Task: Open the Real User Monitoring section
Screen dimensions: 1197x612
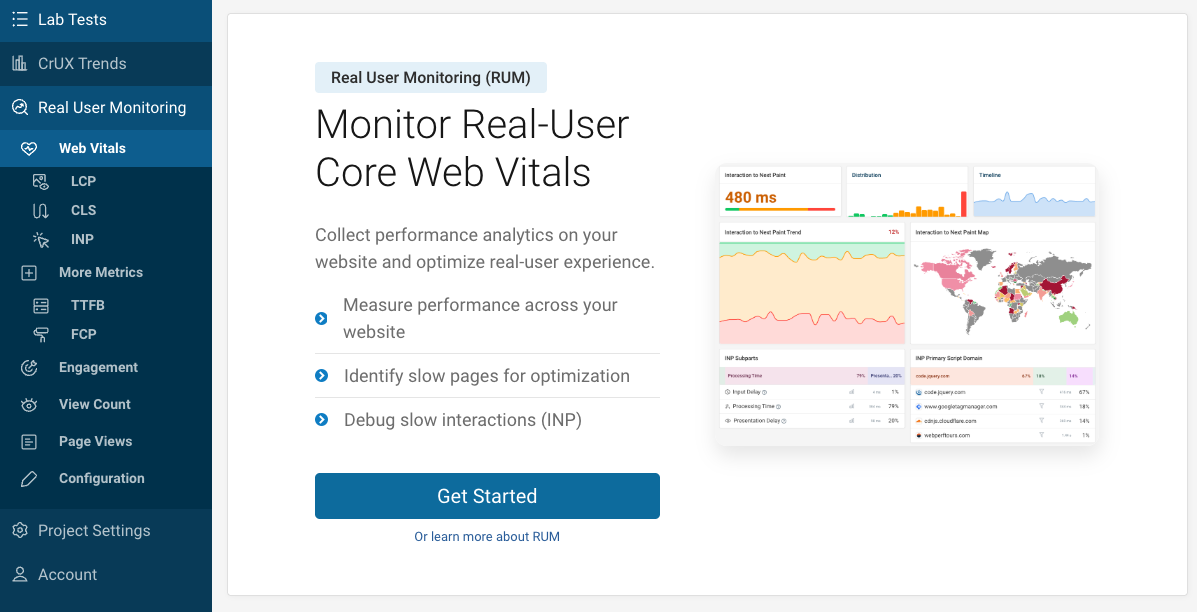Action: tap(111, 108)
